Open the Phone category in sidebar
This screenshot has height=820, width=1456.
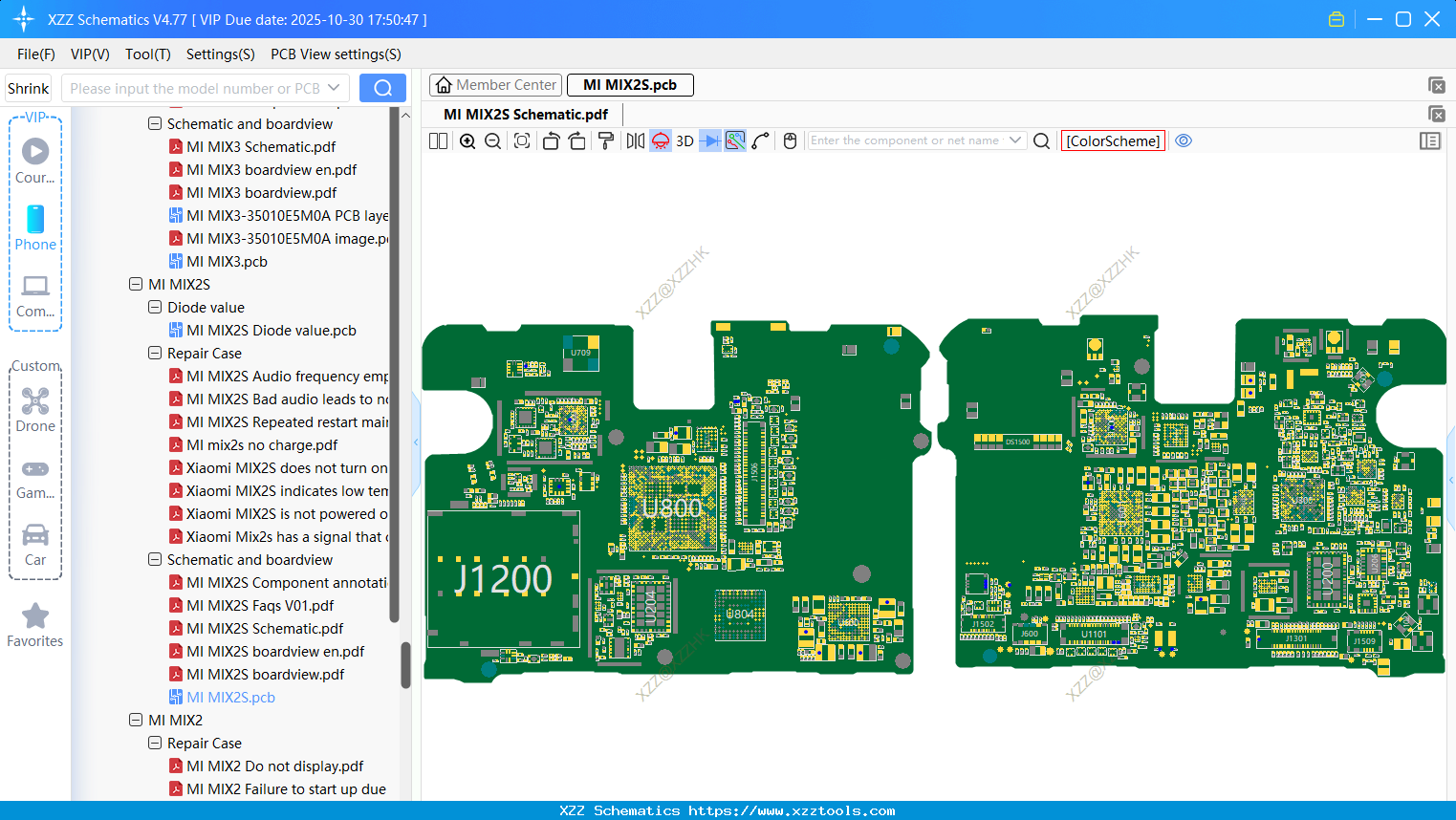pyautogui.click(x=35, y=227)
